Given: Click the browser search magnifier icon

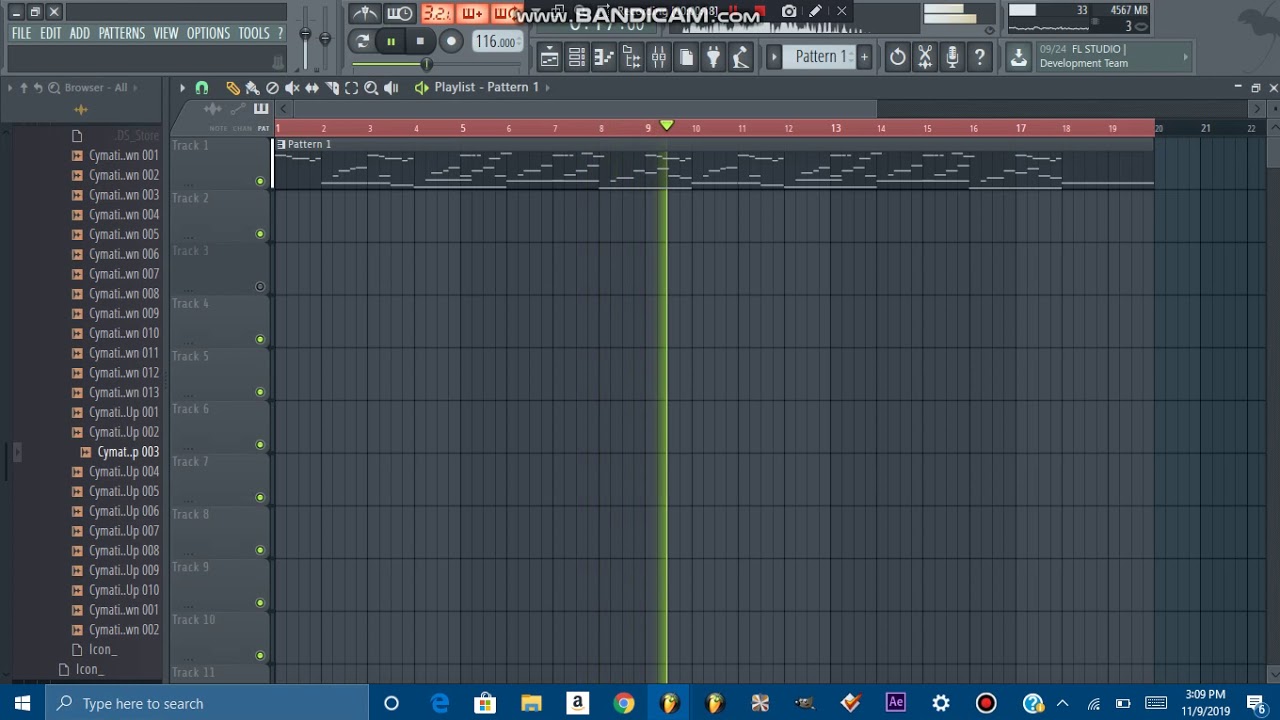Looking at the screenshot, I should 54,88.
